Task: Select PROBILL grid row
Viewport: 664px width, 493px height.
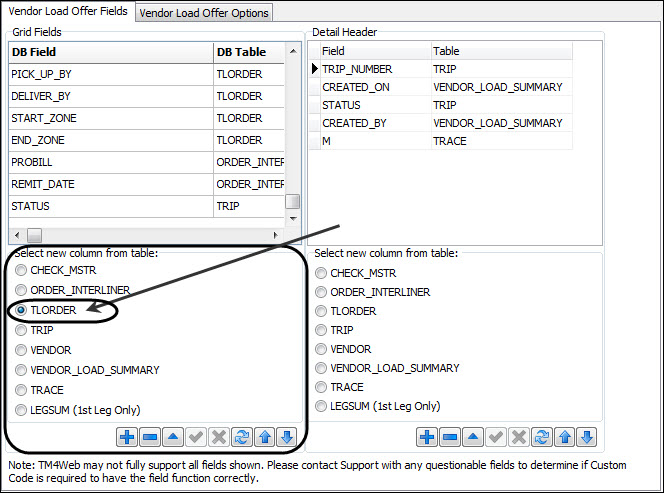Action: [x=147, y=163]
